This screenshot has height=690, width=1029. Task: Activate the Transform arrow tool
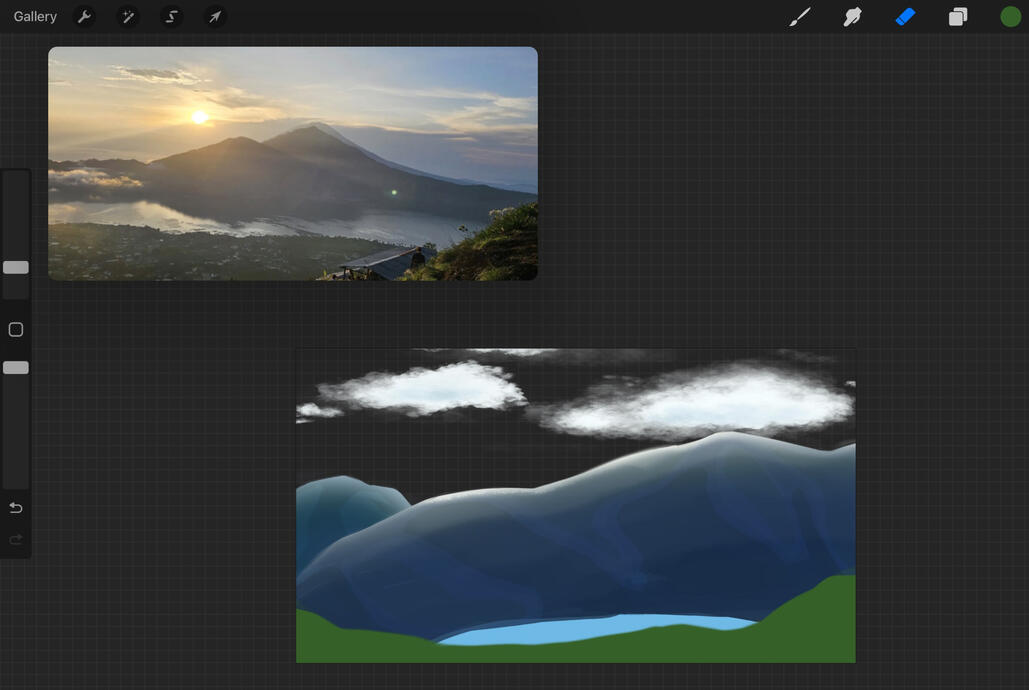click(x=215, y=17)
